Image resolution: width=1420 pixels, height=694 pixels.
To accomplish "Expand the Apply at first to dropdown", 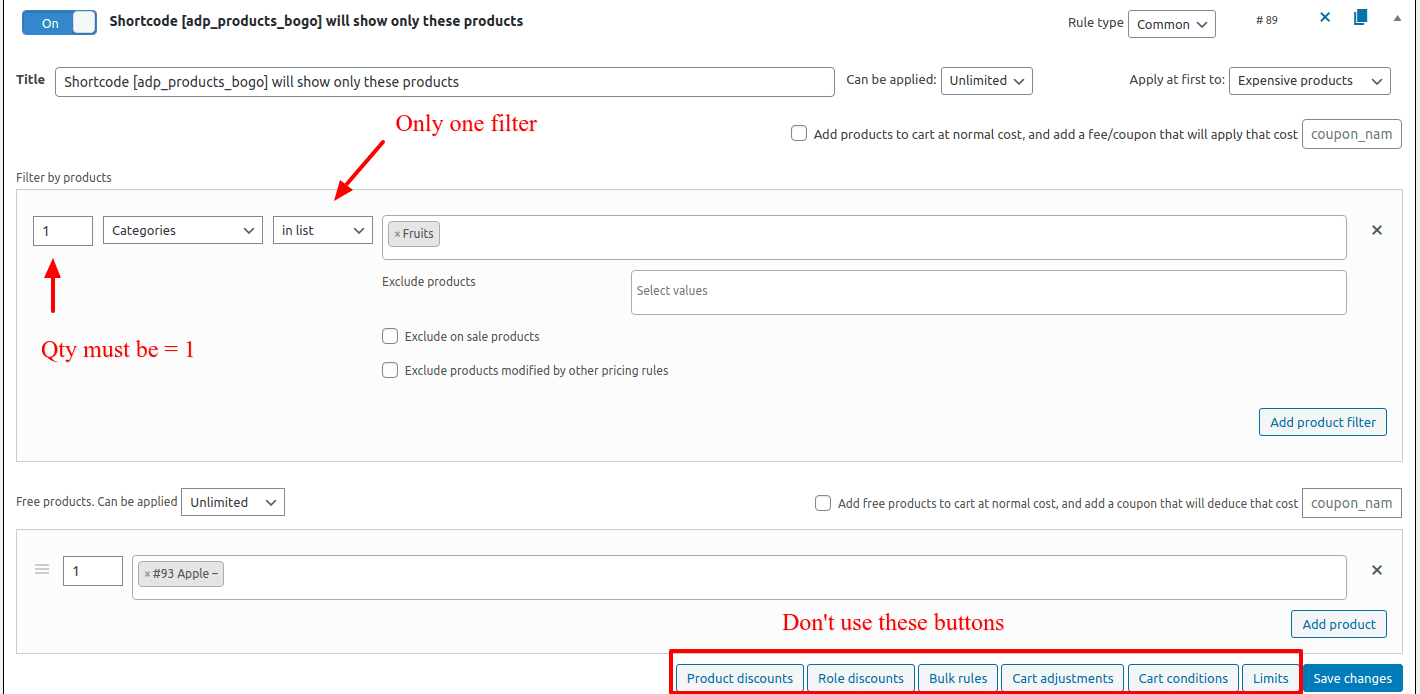I will pyautogui.click(x=1309, y=81).
